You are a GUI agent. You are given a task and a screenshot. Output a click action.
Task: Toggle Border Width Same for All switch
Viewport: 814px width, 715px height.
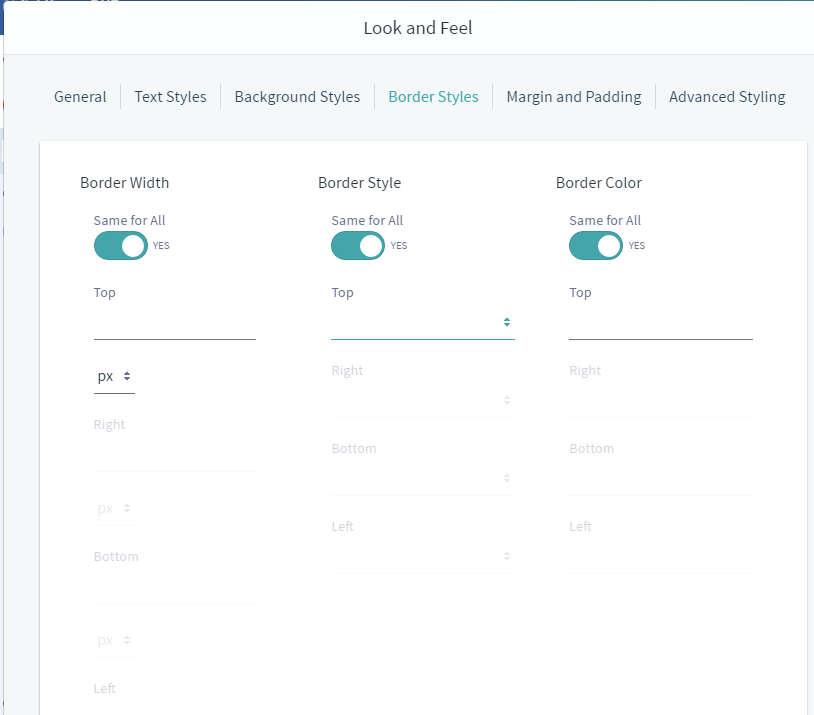click(x=120, y=246)
